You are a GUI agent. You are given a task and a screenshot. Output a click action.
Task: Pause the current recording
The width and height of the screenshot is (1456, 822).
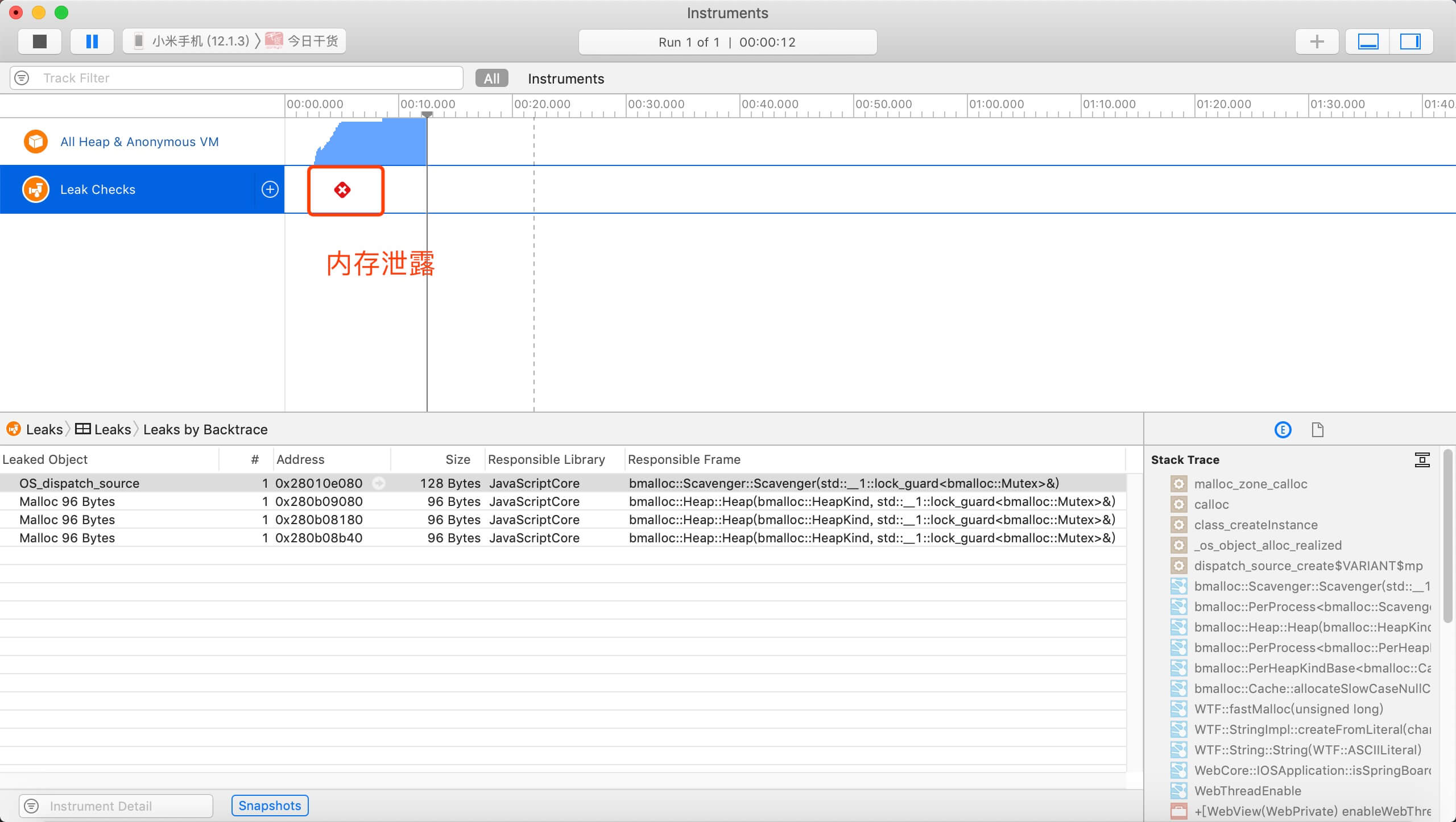92,41
